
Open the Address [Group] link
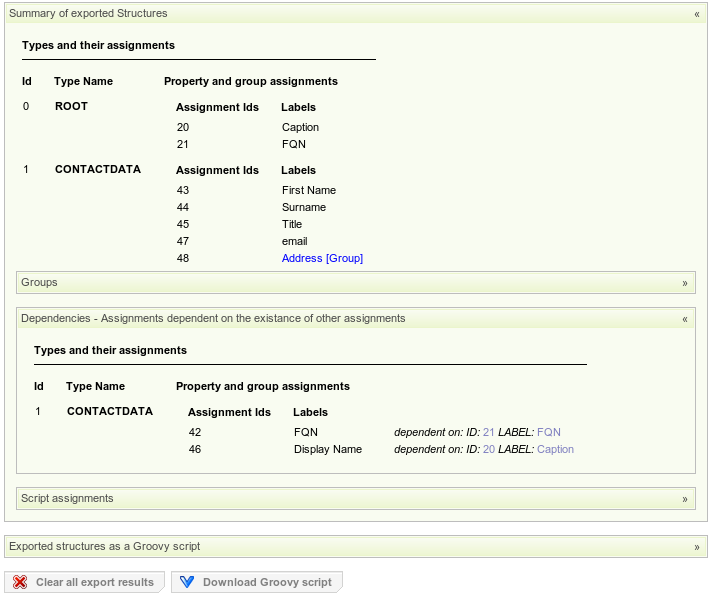[322, 258]
